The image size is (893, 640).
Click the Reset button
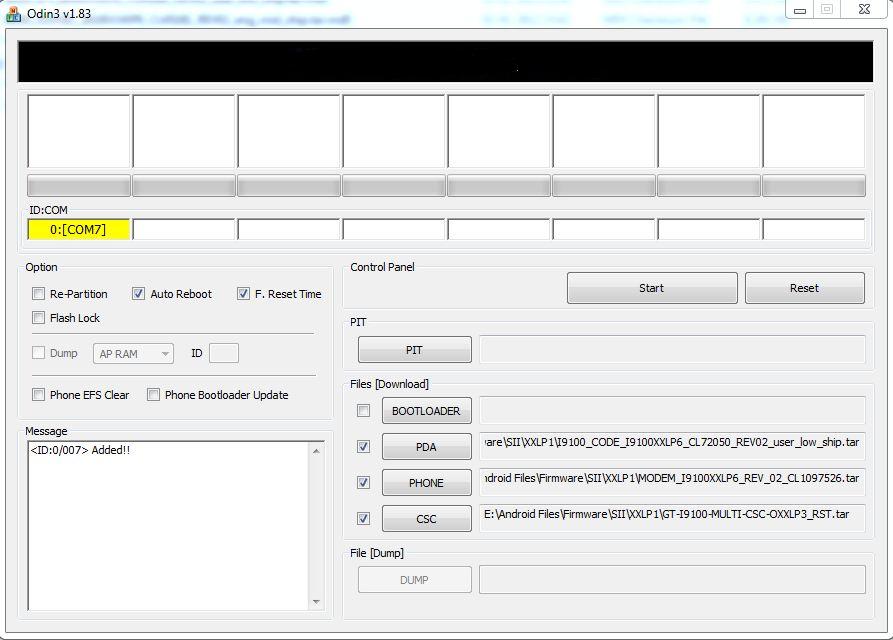805,288
